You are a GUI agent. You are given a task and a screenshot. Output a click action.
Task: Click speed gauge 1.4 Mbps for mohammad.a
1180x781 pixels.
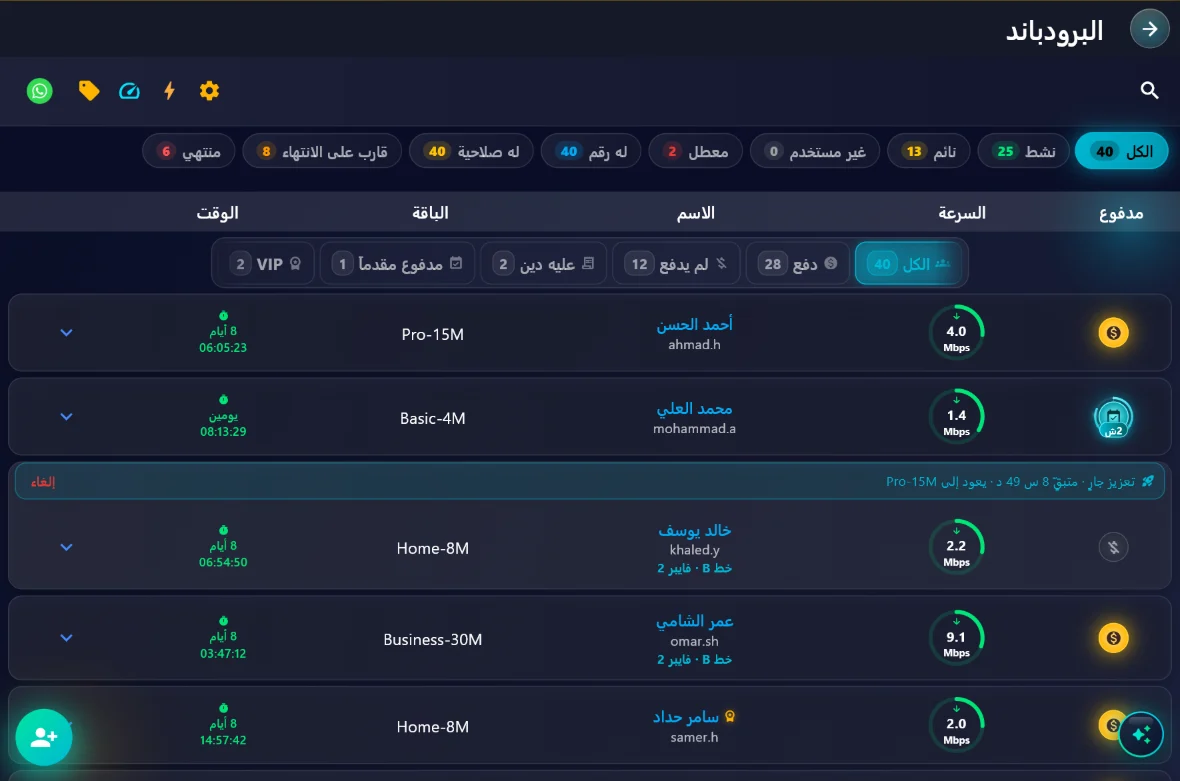tap(956, 417)
